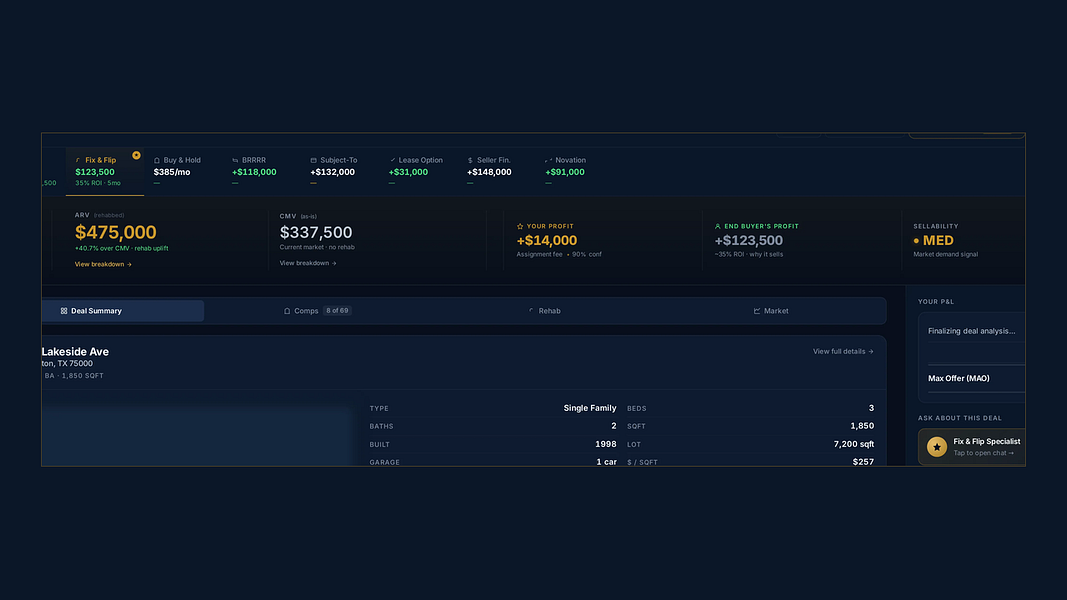Click the Lakeside Ave address heading
1067x600 pixels.
(x=75, y=352)
